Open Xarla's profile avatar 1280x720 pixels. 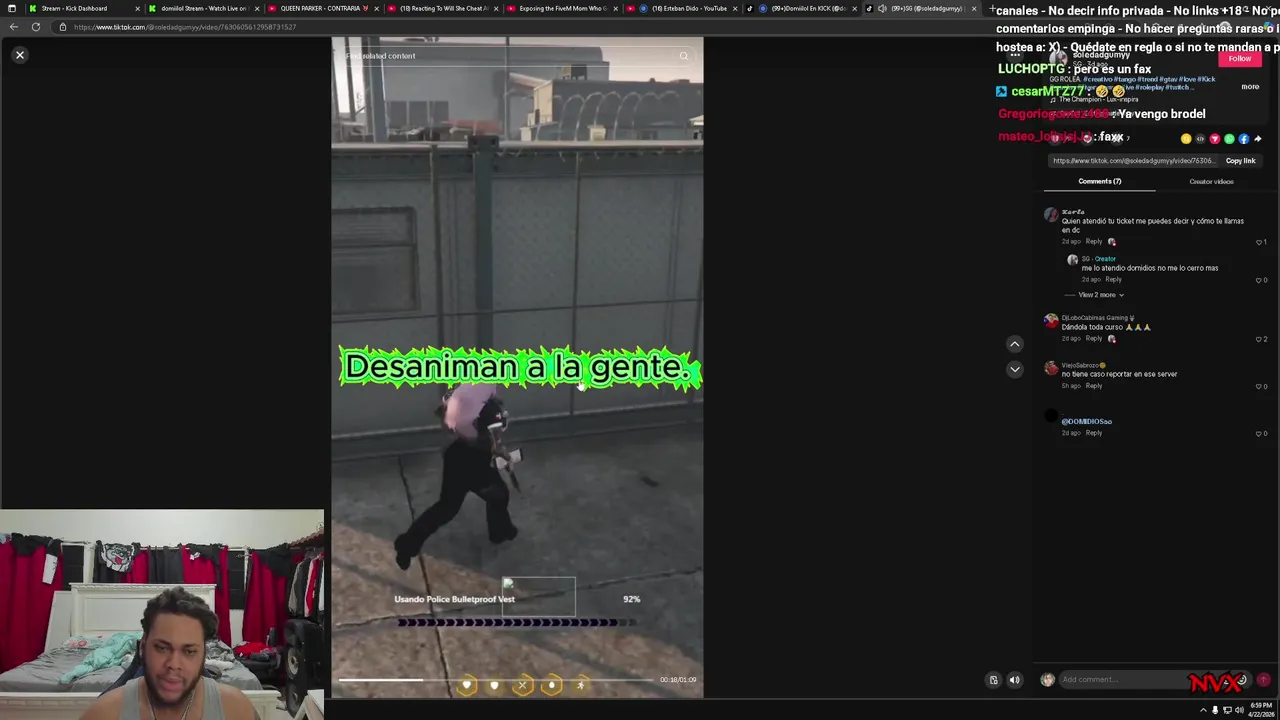click(1050, 215)
